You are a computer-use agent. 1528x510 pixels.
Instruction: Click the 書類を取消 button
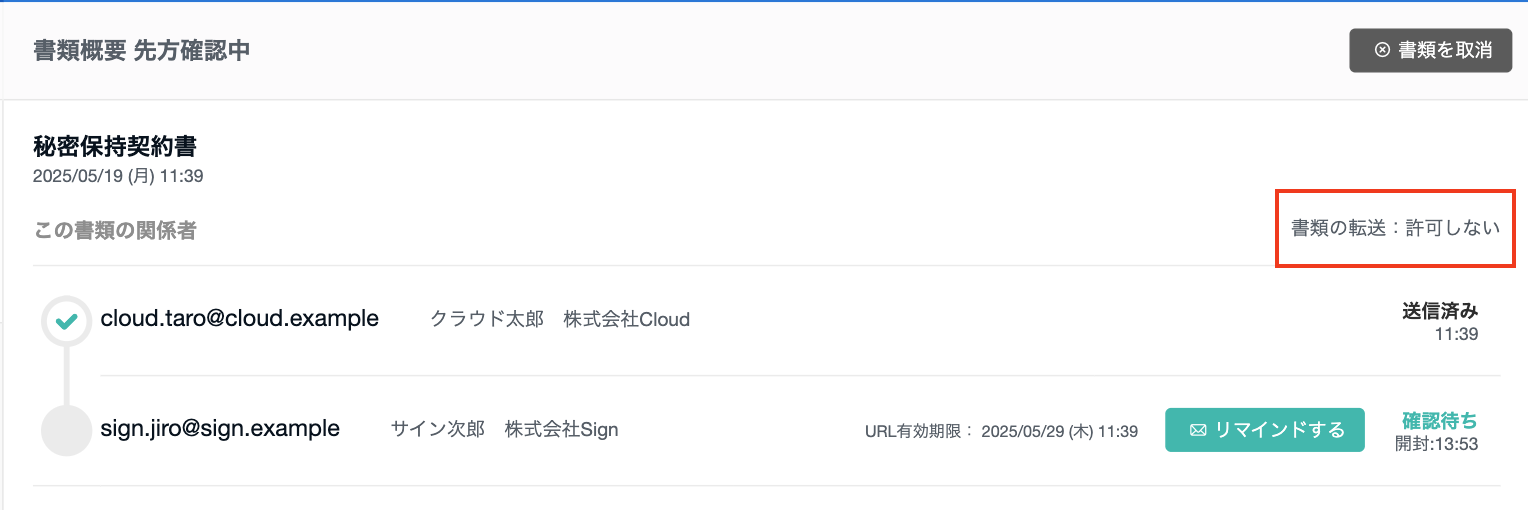click(1431, 50)
